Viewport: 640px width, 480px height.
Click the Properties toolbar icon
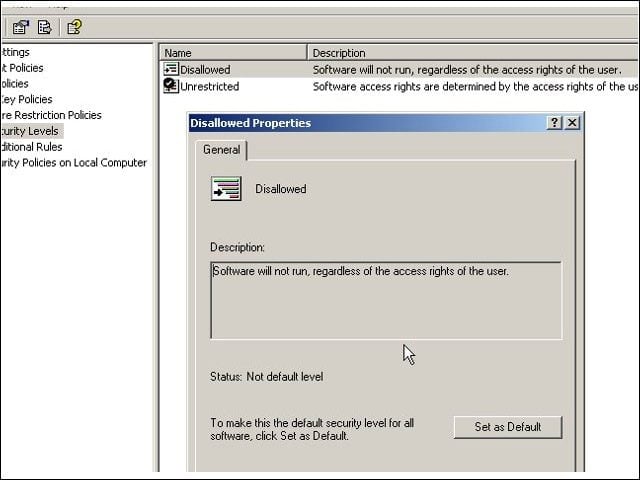[20, 27]
